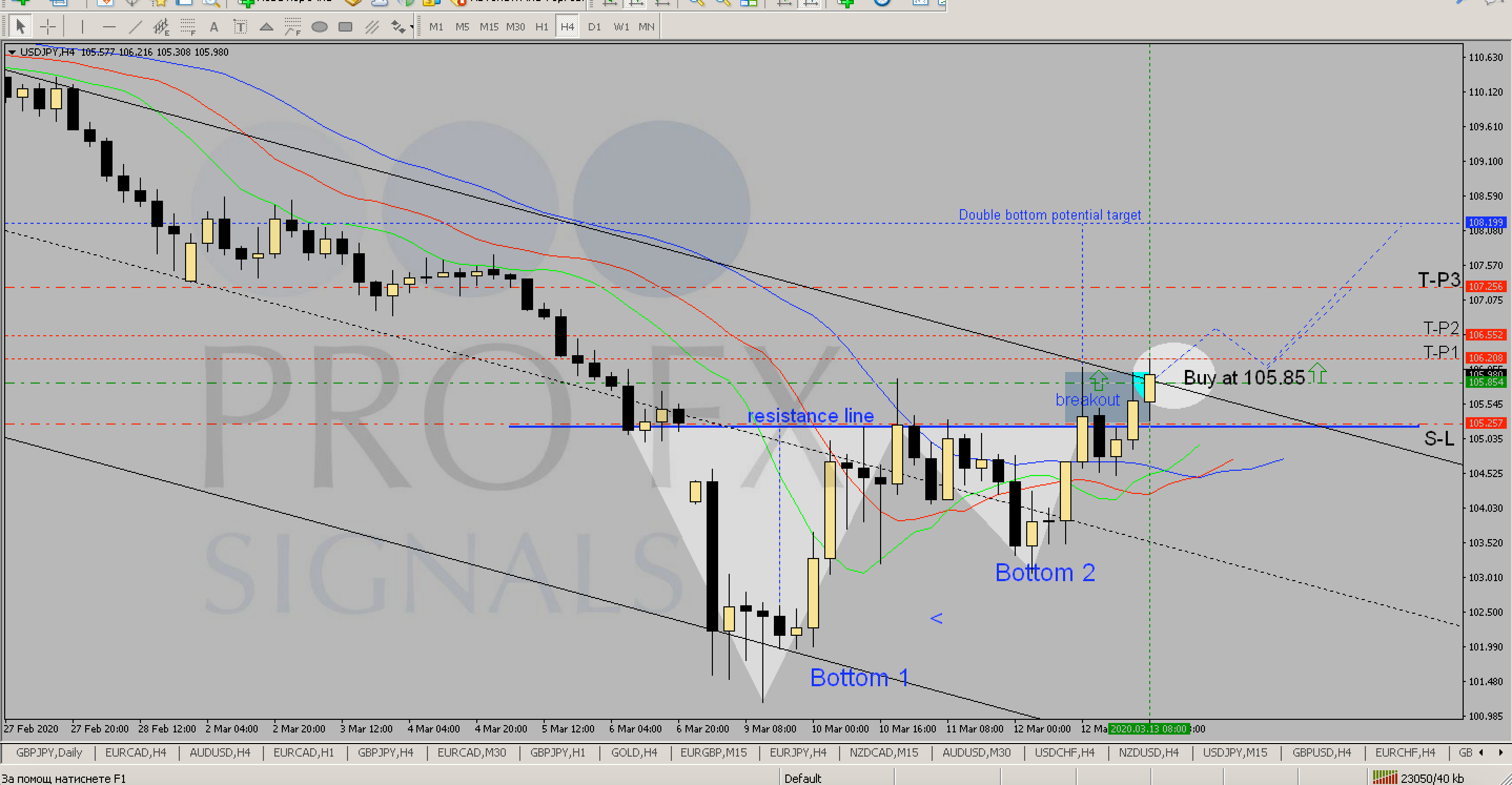Click the Text (A) tool
Image resolution: width=1512 pixels, height=785 pixels.
point(213,26)
